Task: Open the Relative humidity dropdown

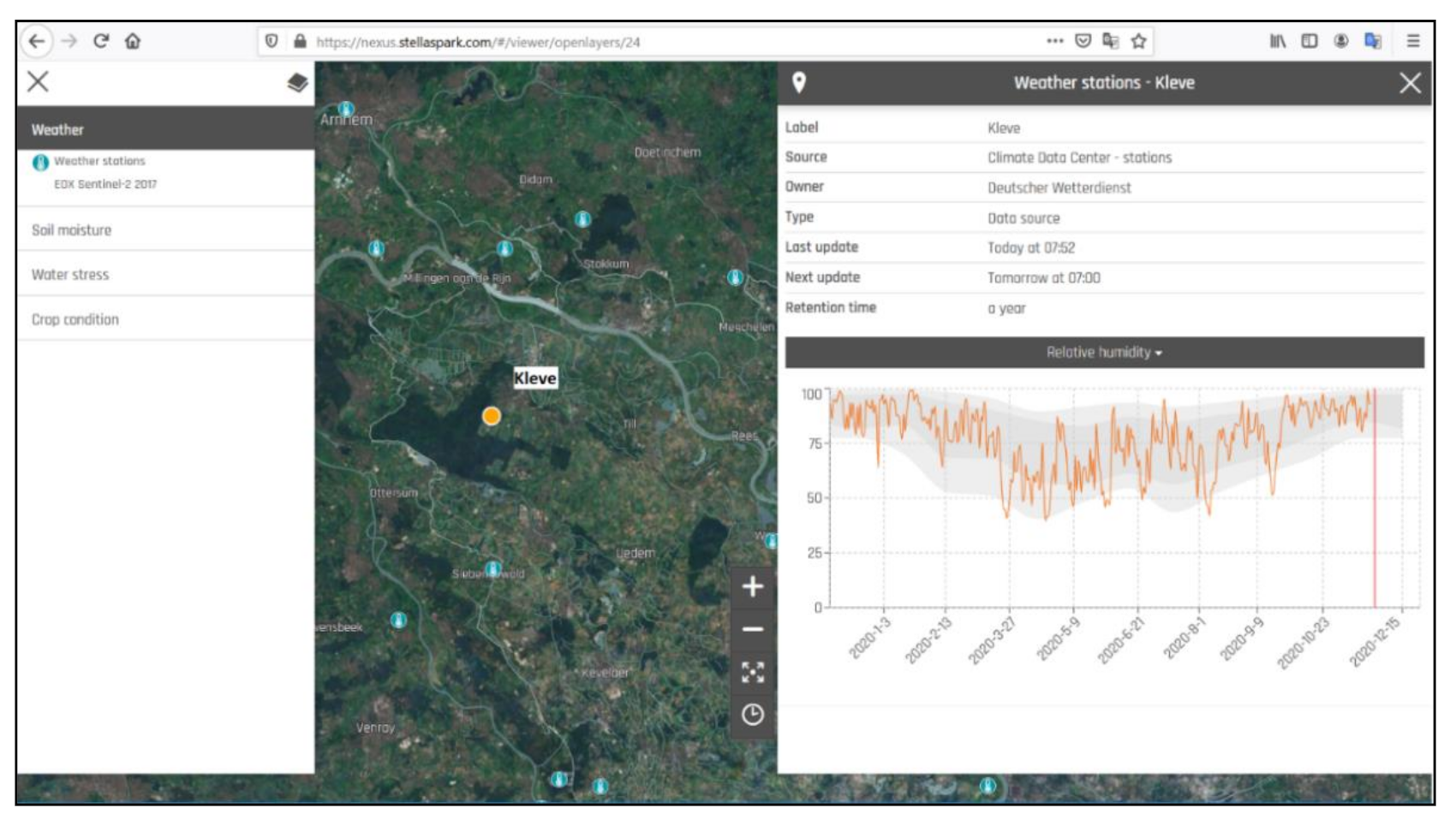Action: pos(1103,353)
